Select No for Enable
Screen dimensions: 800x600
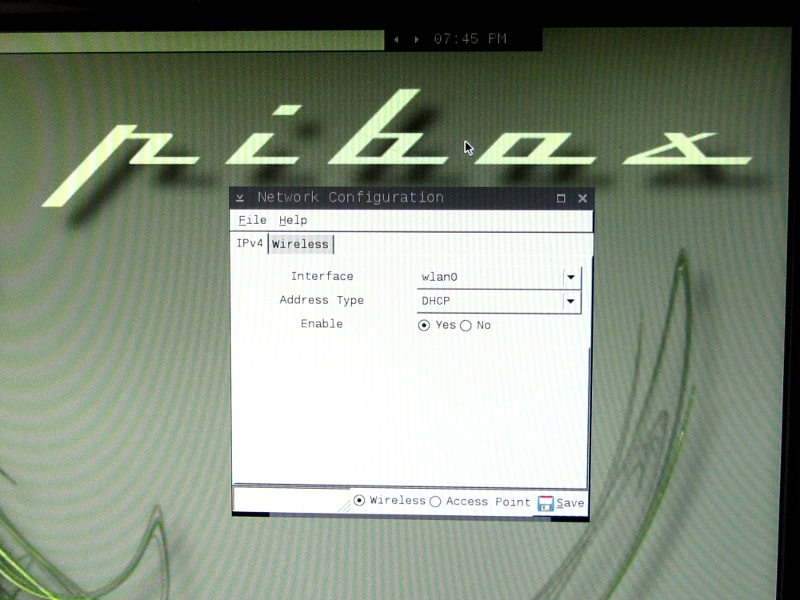coord(466,326)
